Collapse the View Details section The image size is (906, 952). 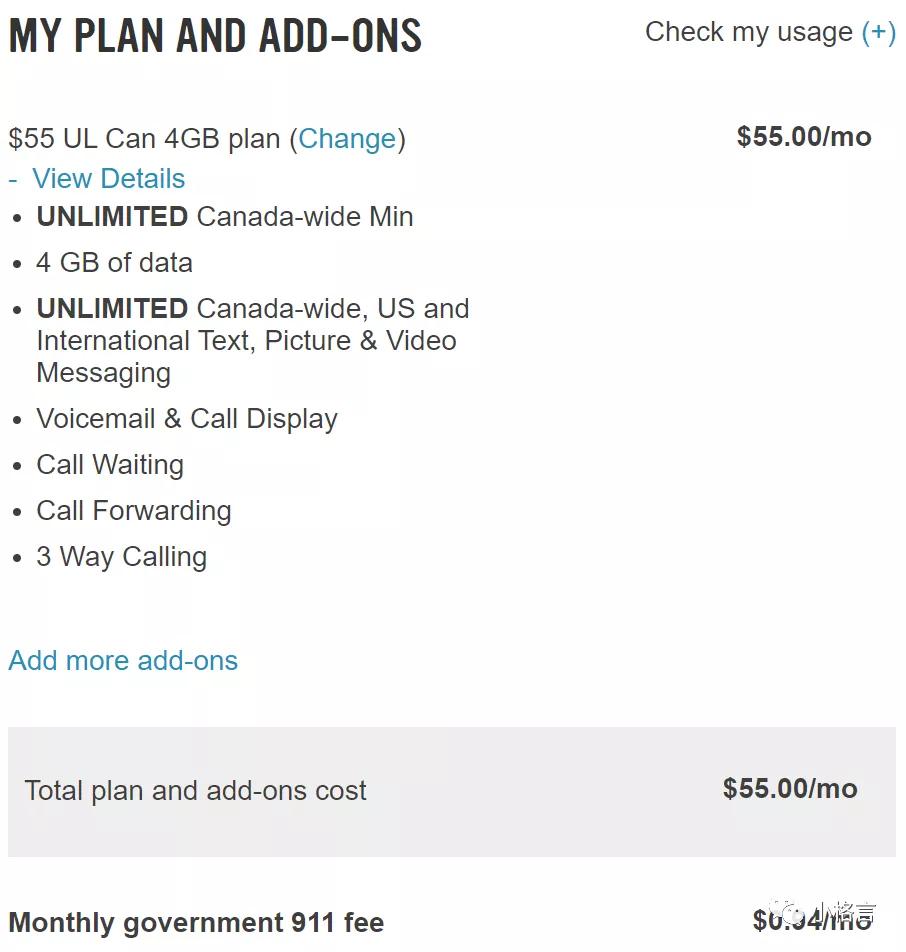tap(108, 178)
